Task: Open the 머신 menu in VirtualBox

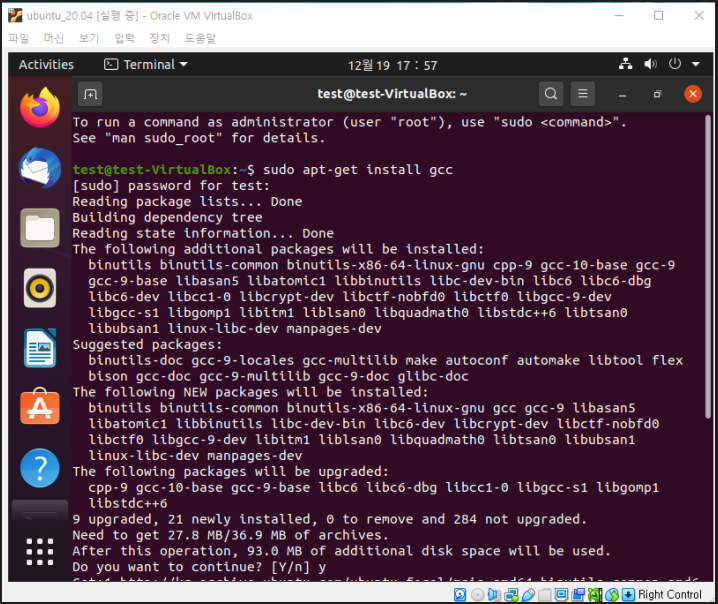Action: click(x=54, y=38)
